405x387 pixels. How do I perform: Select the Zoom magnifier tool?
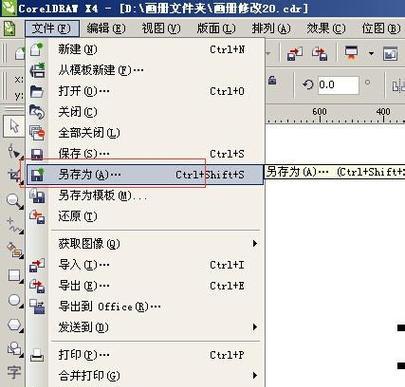tap(14, 201)
